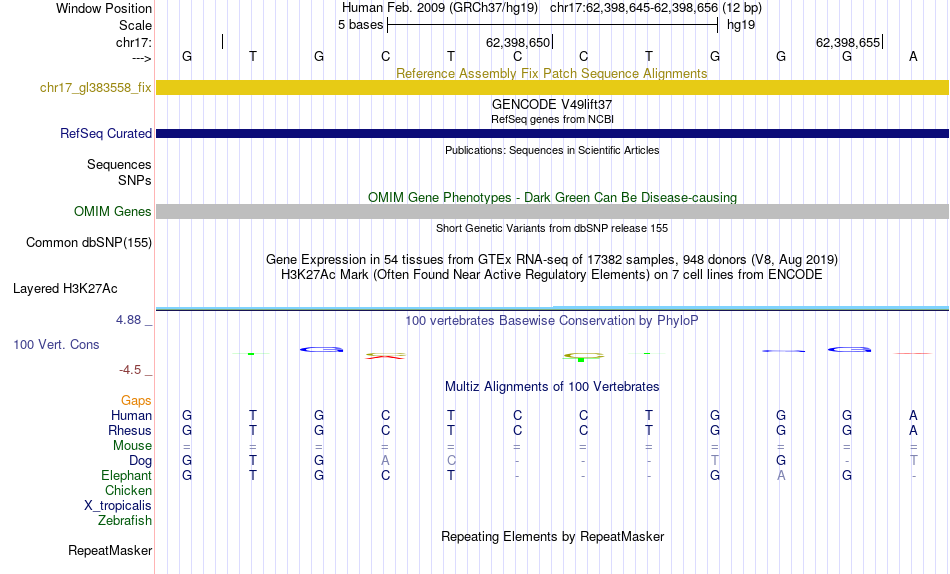Click the 5 bases scale bar label
Viewport: 950px width, 574px height.
point(360,25)
